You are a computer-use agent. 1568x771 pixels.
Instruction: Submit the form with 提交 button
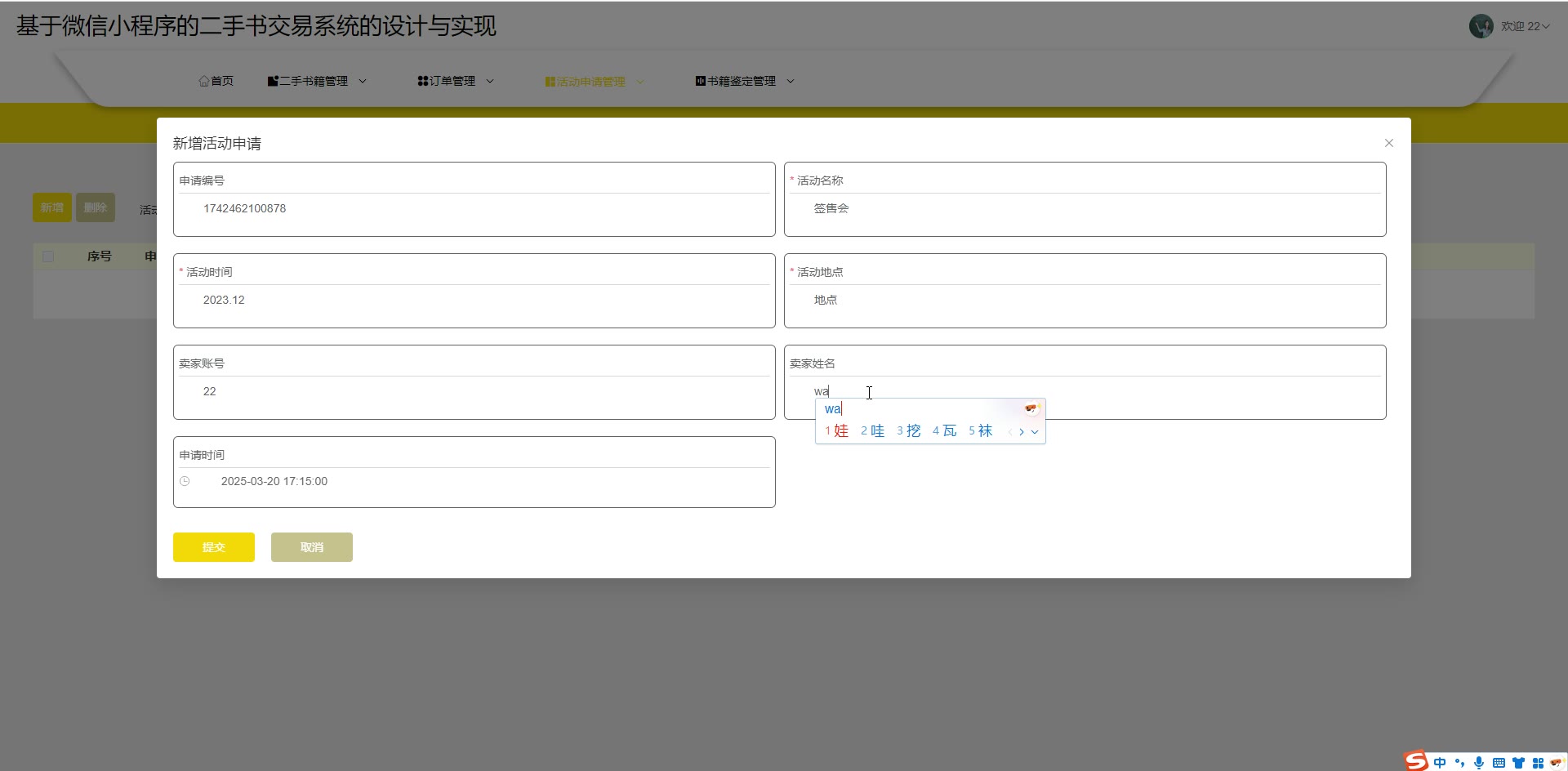tap(214, 547)
